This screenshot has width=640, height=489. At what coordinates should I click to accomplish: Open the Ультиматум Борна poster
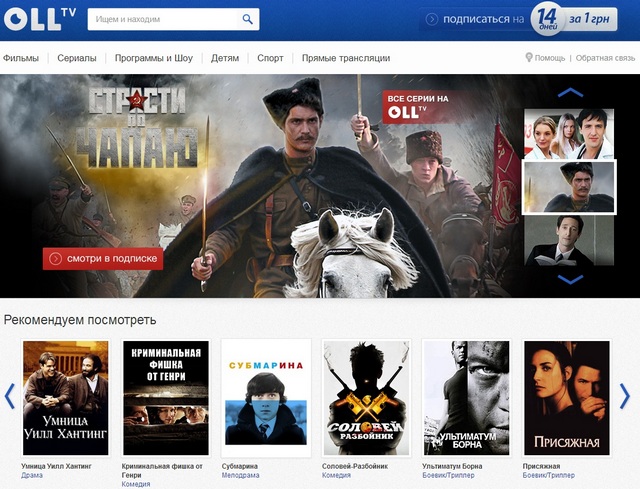pos(467,398)
